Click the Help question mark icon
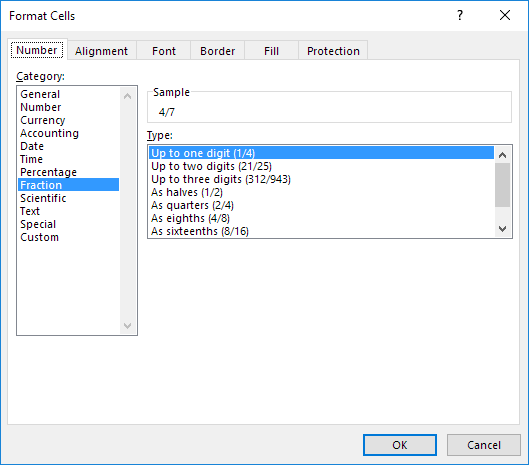This screenshot has width=529, height=465. (460, 15)
